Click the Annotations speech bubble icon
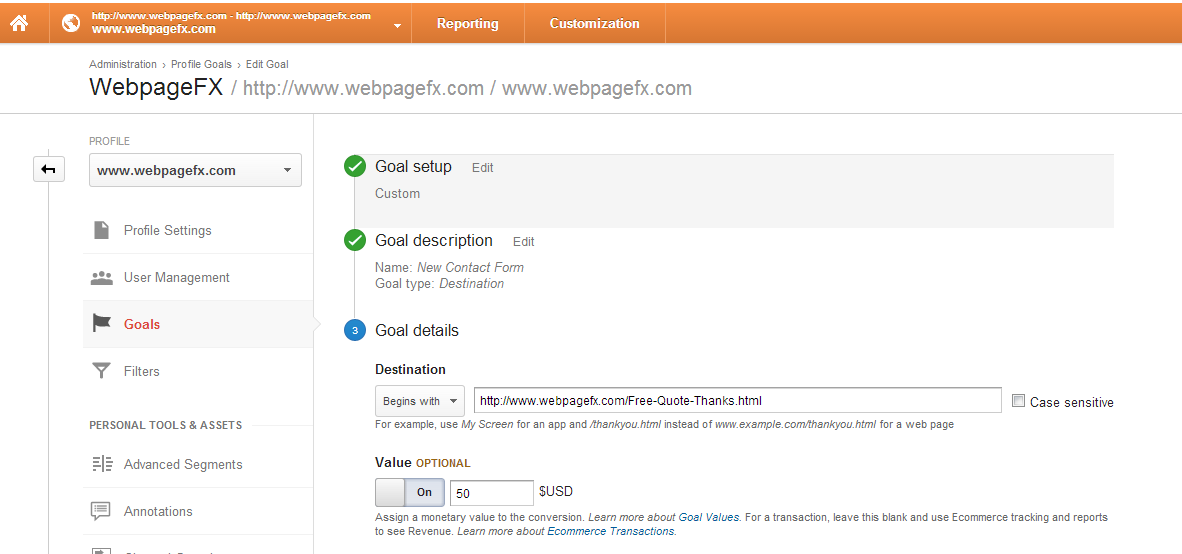Viewport: 1182px width, 554px height. (101, 511)
